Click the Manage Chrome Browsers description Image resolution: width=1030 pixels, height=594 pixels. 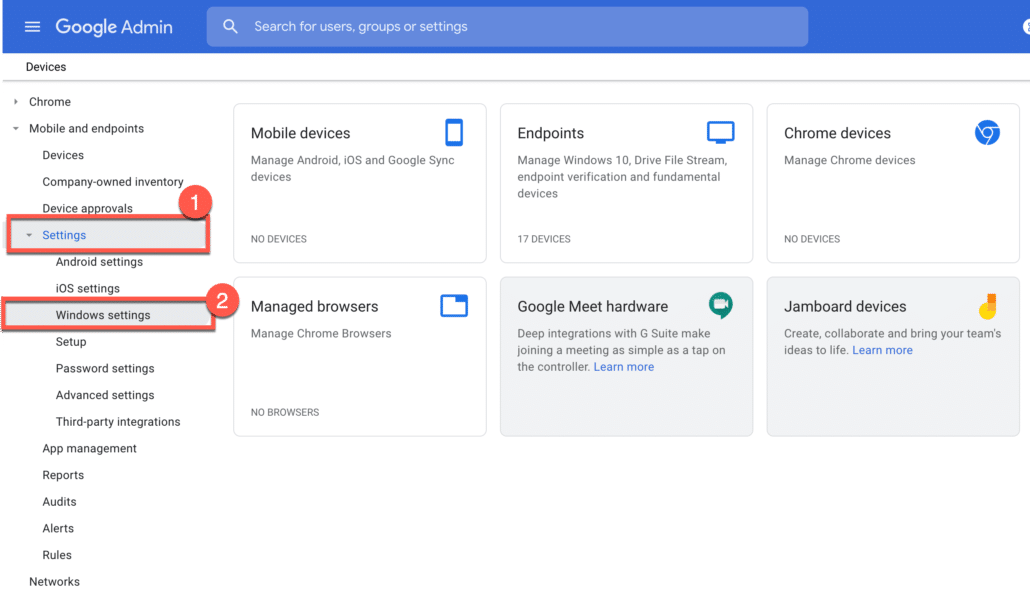pyautogui.click(x=321, y=334)
